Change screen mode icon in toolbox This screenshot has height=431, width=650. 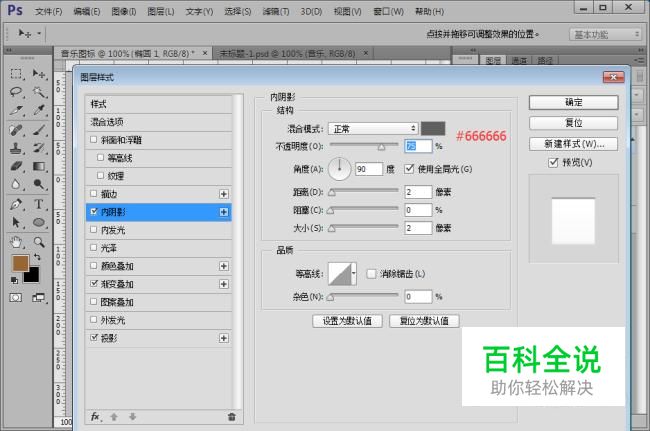(x=39, y=298)
